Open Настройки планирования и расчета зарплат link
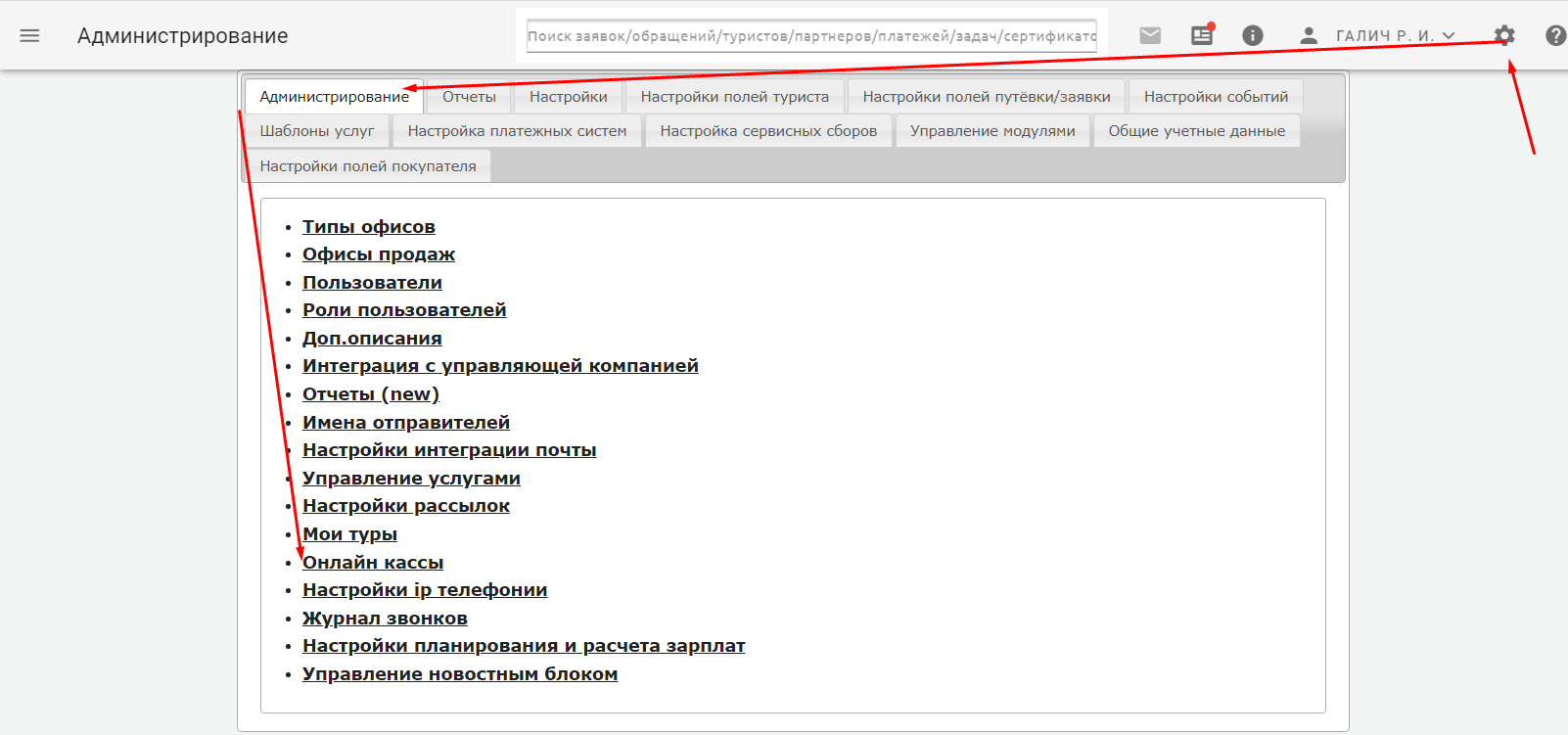Image resolution: width=1568 pixels, height=735 pixels. (x=524, y=646)
